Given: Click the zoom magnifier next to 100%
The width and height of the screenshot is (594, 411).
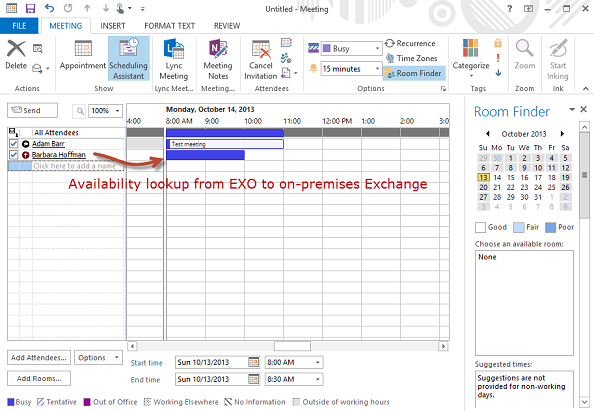Looking at the screenshot, I should [x=80, y=111].
